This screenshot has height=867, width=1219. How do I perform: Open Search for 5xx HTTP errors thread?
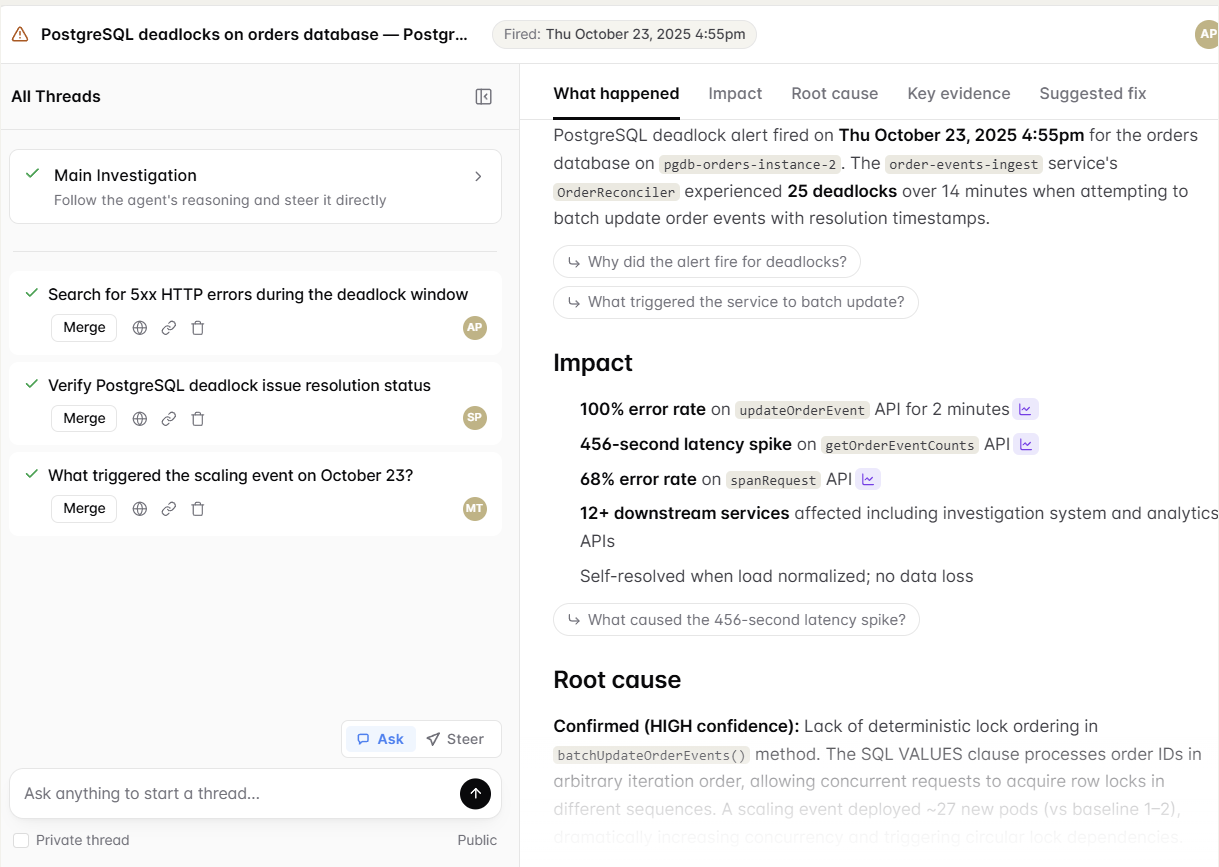coord(258,295)
